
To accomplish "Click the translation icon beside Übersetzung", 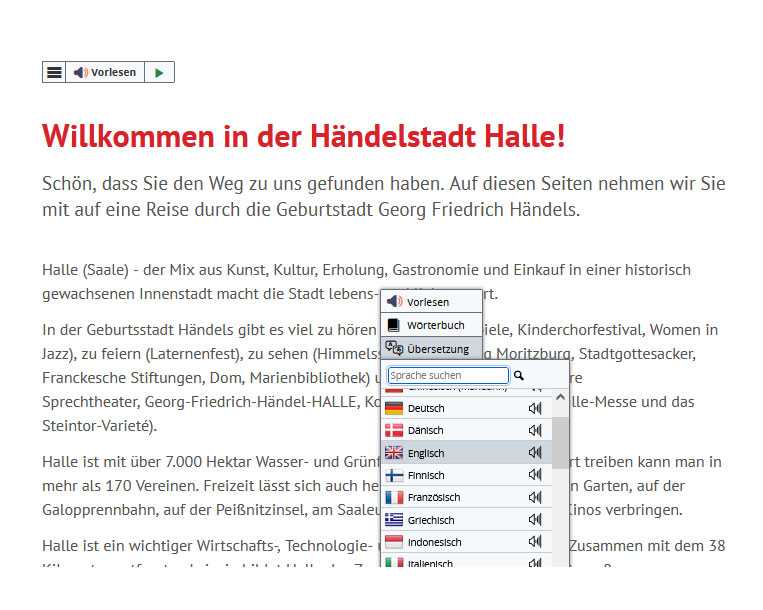I will 394,348.
